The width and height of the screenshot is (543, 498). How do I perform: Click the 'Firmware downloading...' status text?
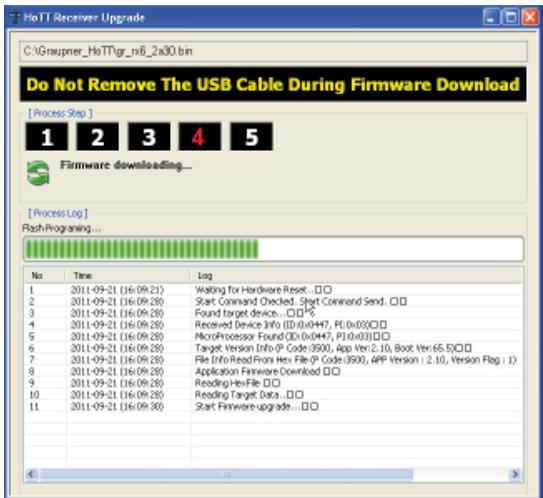tap(126, 165)
